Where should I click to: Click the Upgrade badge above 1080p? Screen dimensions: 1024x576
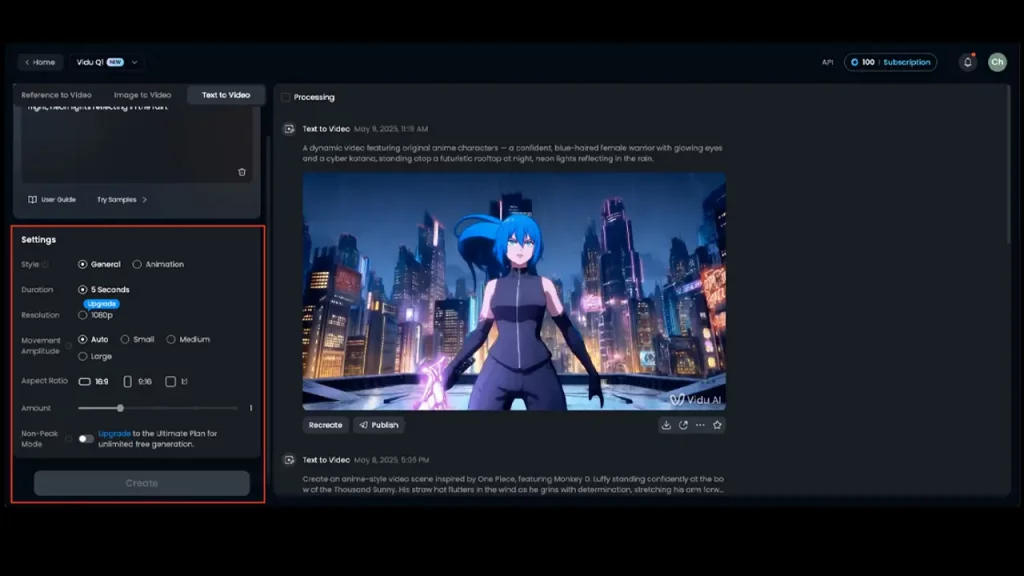[101, 304]
